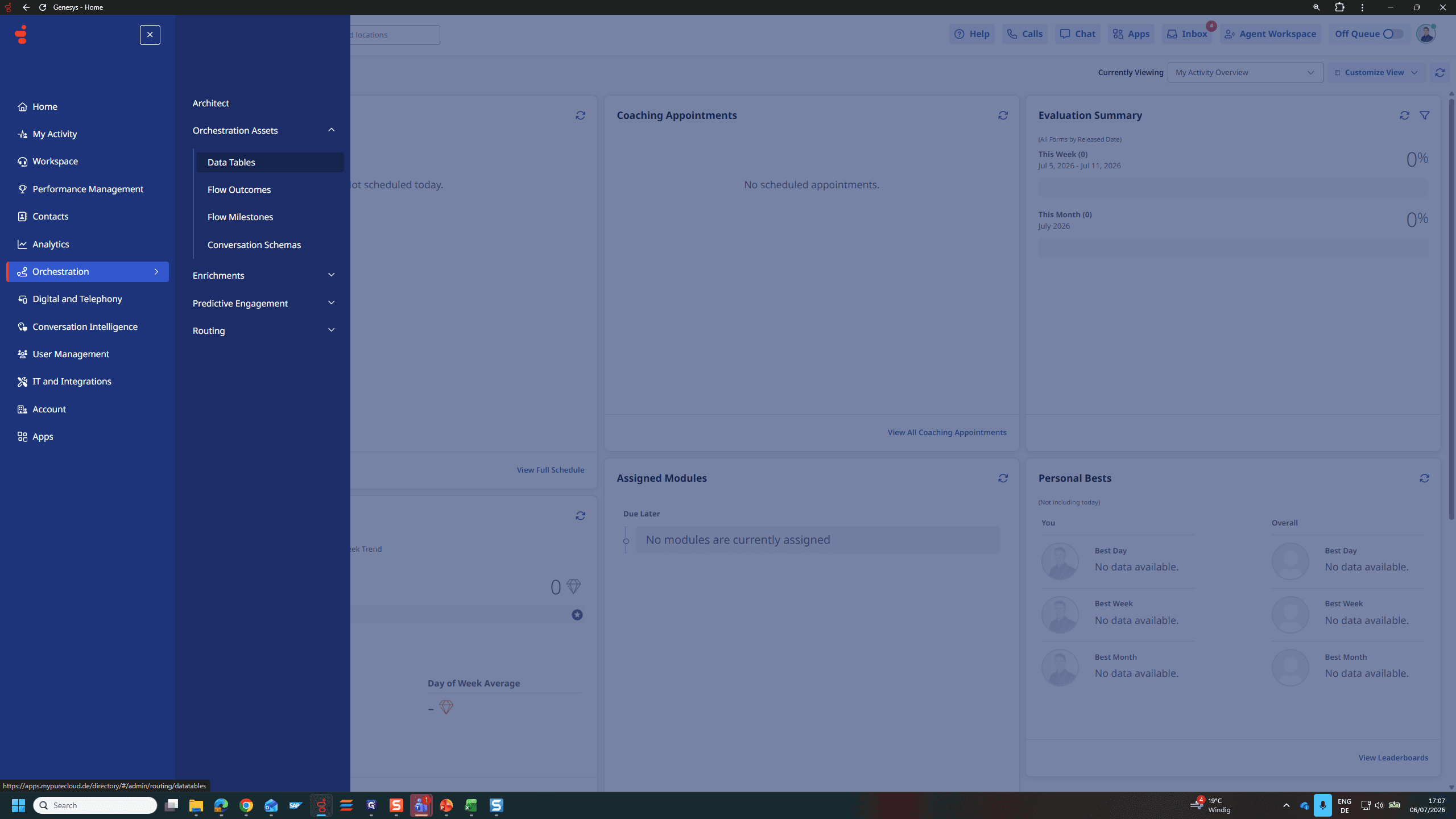Open Google Chrome from the taskbar

[x=246, y=805]
